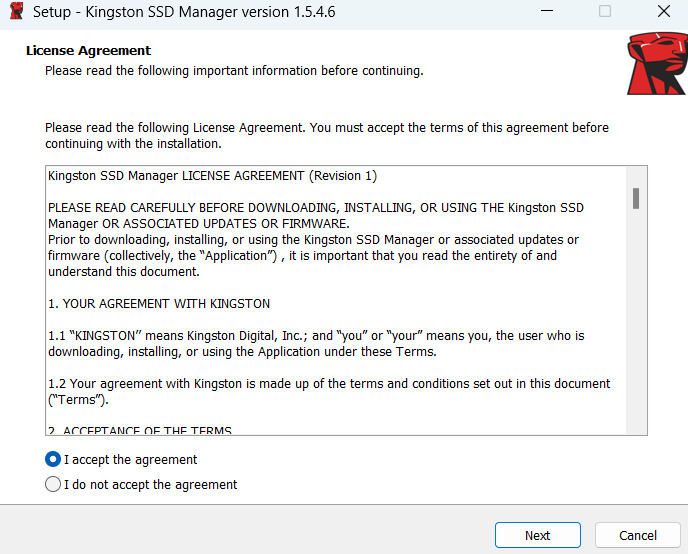Click paragraph 1.2 about the Terms
This screenshot has width=688, height=554.
click(x=328, y=391)
